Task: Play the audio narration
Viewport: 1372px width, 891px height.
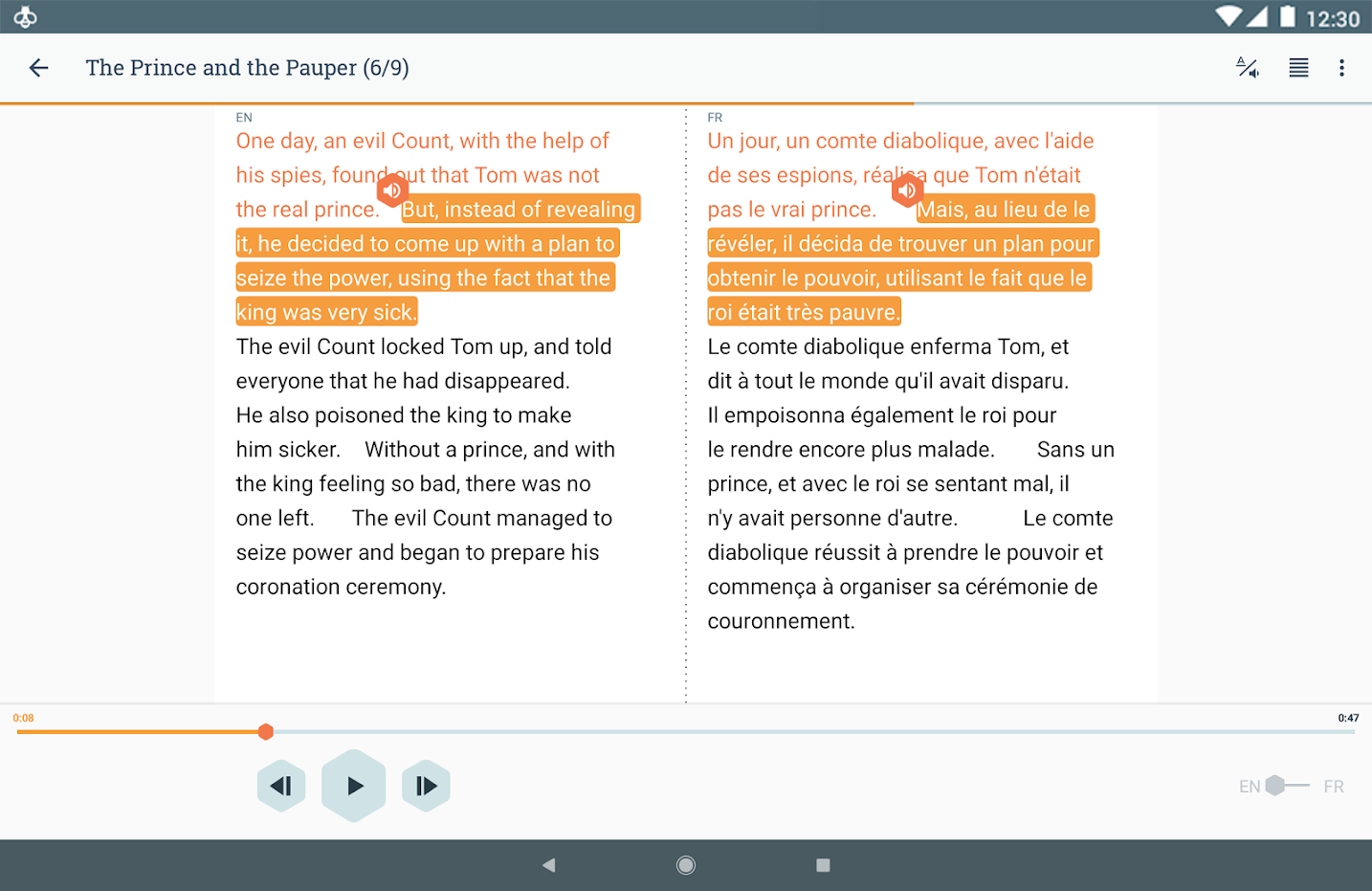Action: coord(354,786)
